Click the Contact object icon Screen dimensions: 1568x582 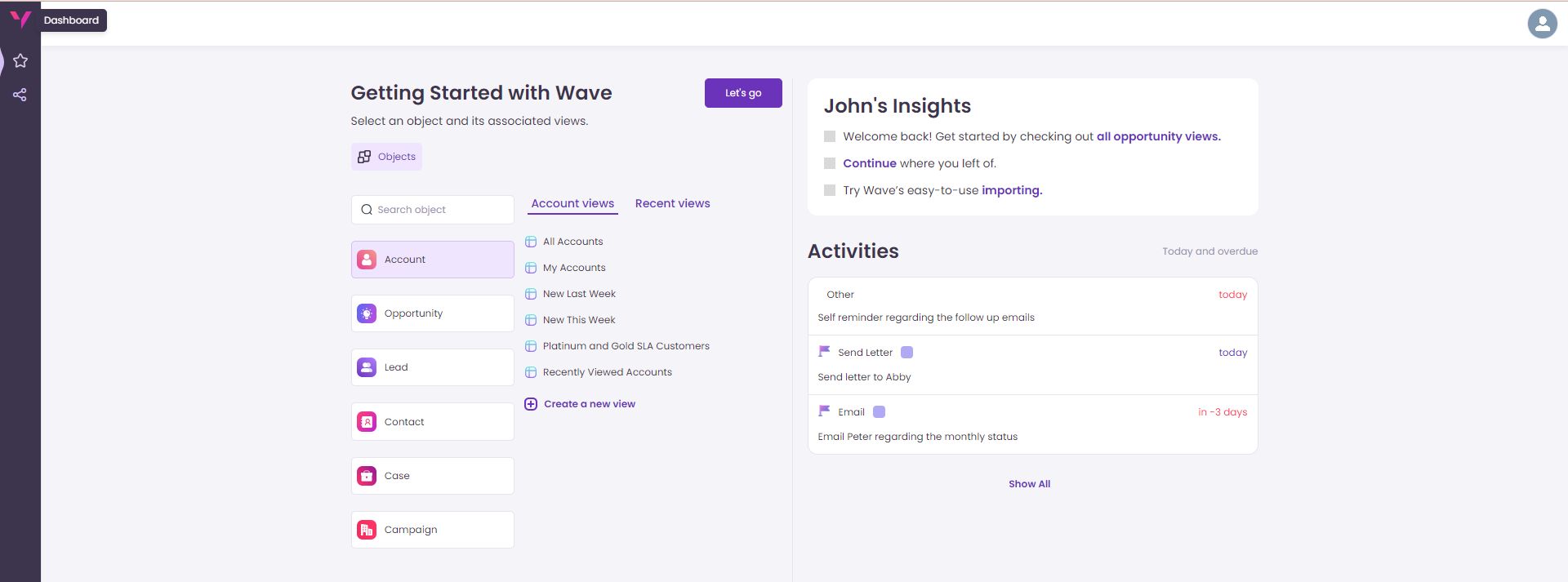click(367, 422)
